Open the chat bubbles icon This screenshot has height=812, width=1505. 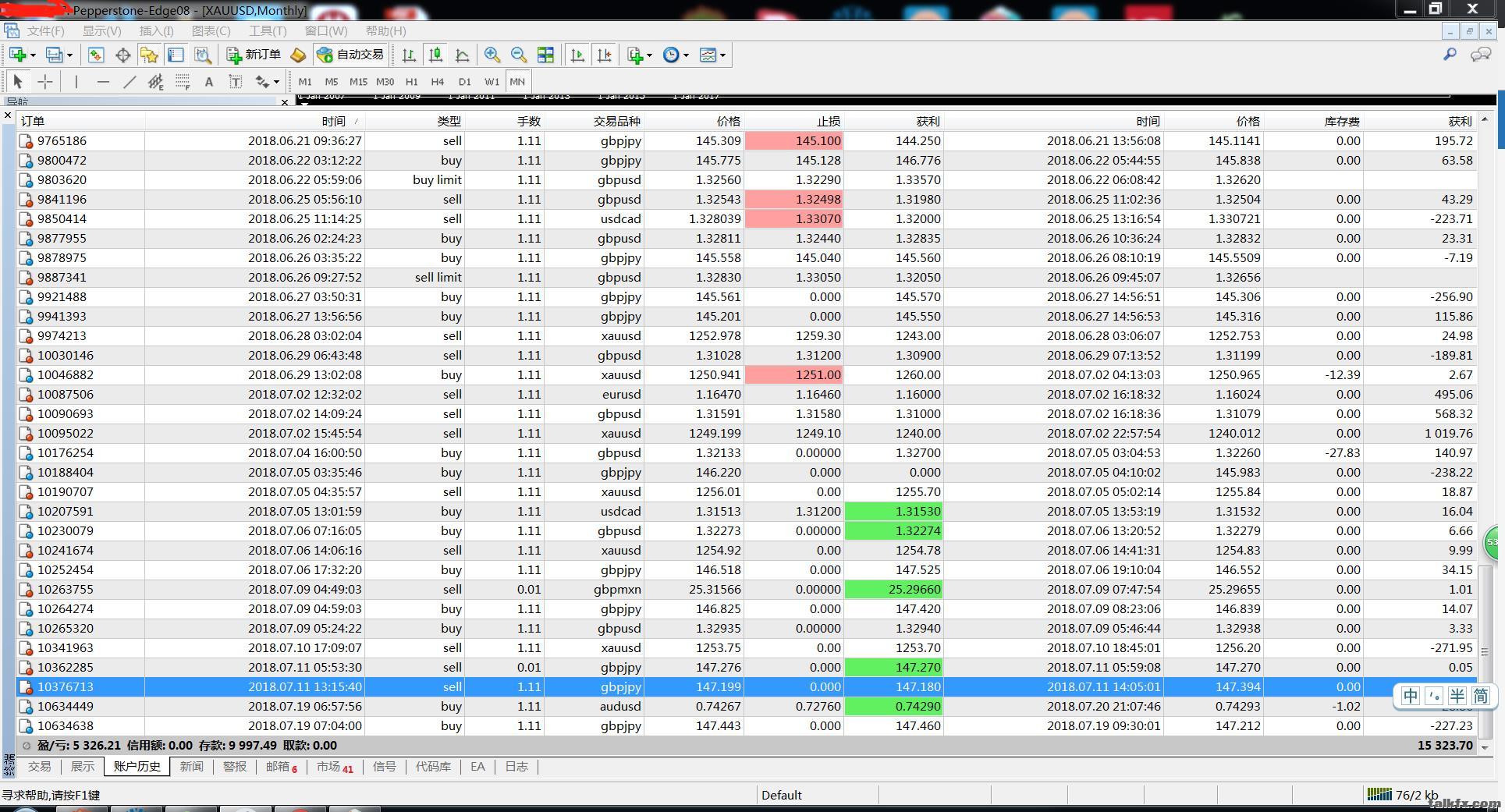coord(1480,55)
